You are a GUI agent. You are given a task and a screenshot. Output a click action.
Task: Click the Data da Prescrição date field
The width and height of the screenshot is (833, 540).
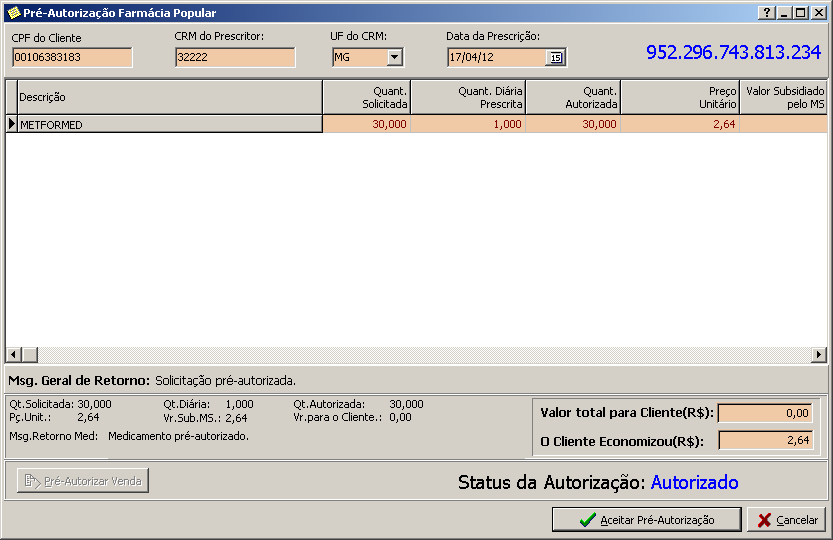pos(496,57)
